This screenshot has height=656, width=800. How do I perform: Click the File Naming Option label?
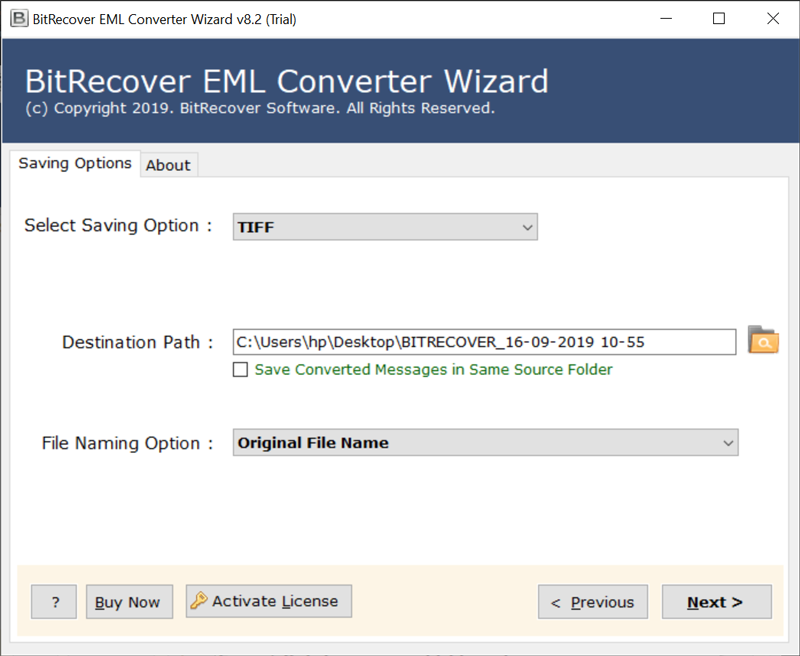127,443
